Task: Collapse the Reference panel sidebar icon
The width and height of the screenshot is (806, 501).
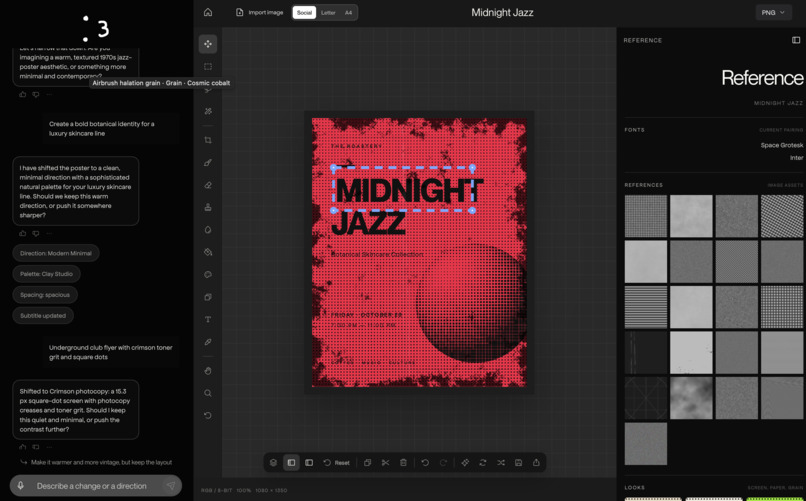Action: click(x=796, y=40)
